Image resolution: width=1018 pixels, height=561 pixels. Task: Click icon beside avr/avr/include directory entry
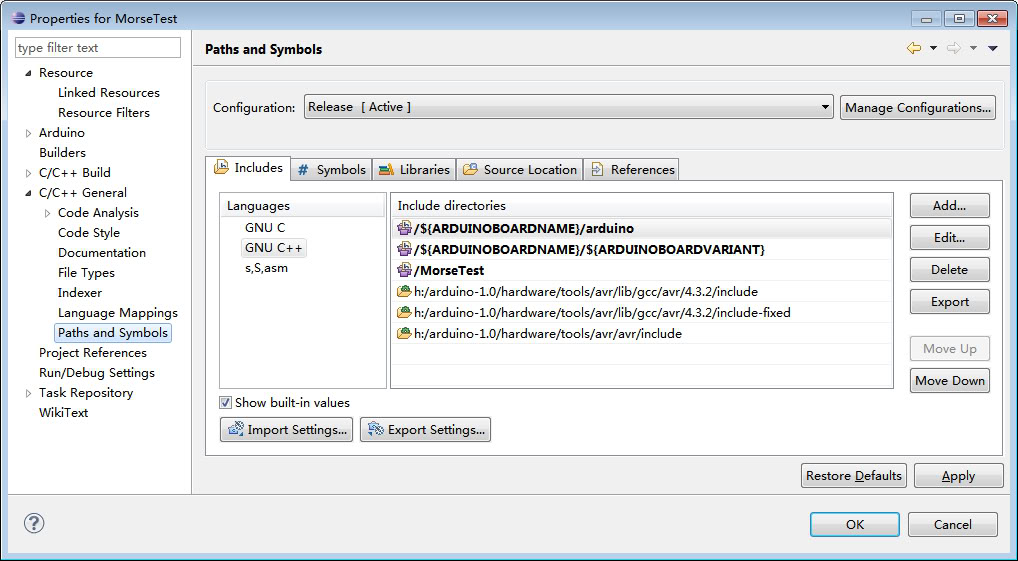coord(404,334)
